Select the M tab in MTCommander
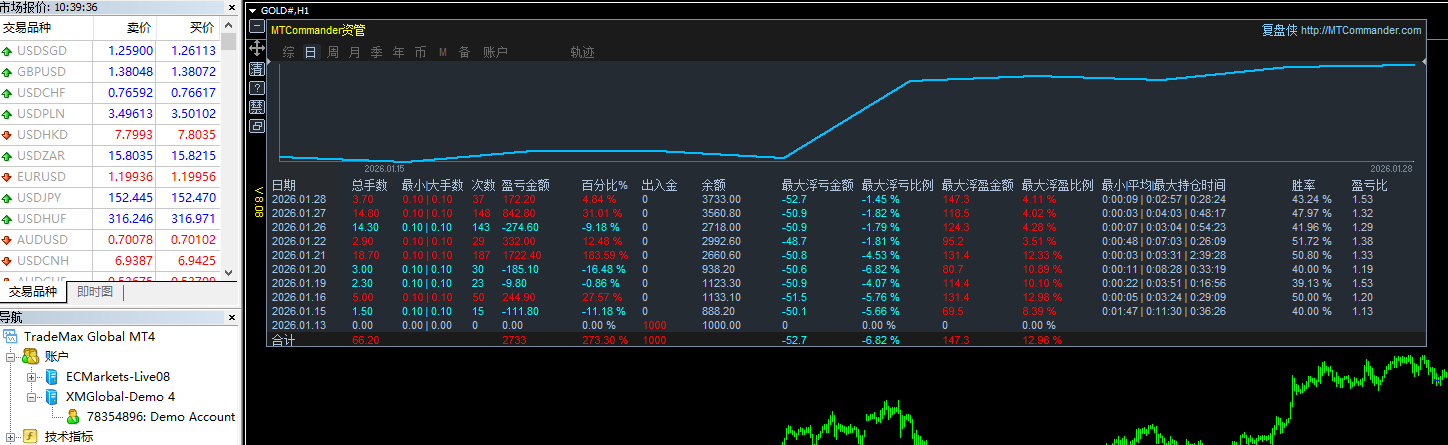The height and width of the screenshot is (445, 1448). [x=442, y=52]
